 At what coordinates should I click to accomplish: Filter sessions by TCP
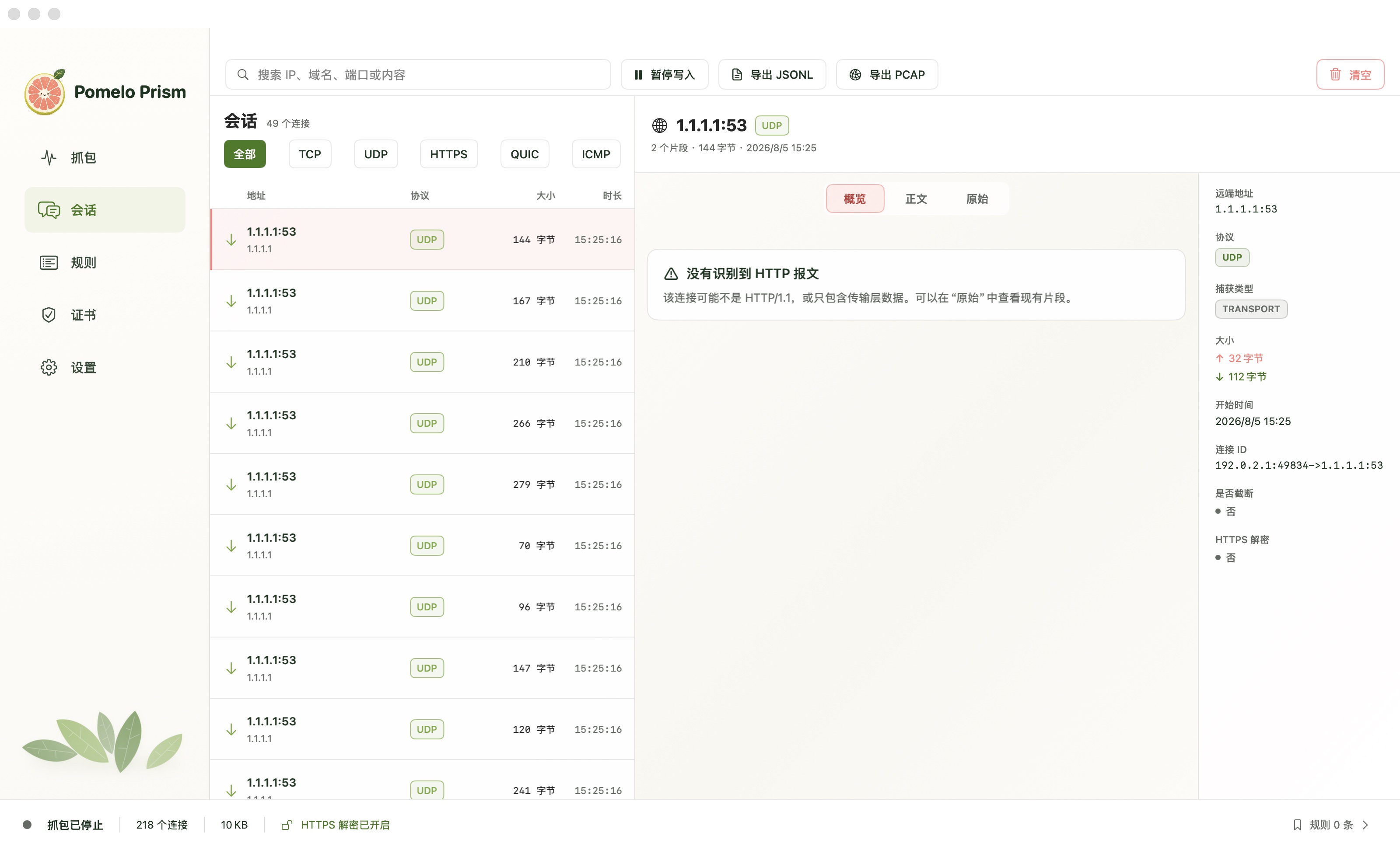310,154
